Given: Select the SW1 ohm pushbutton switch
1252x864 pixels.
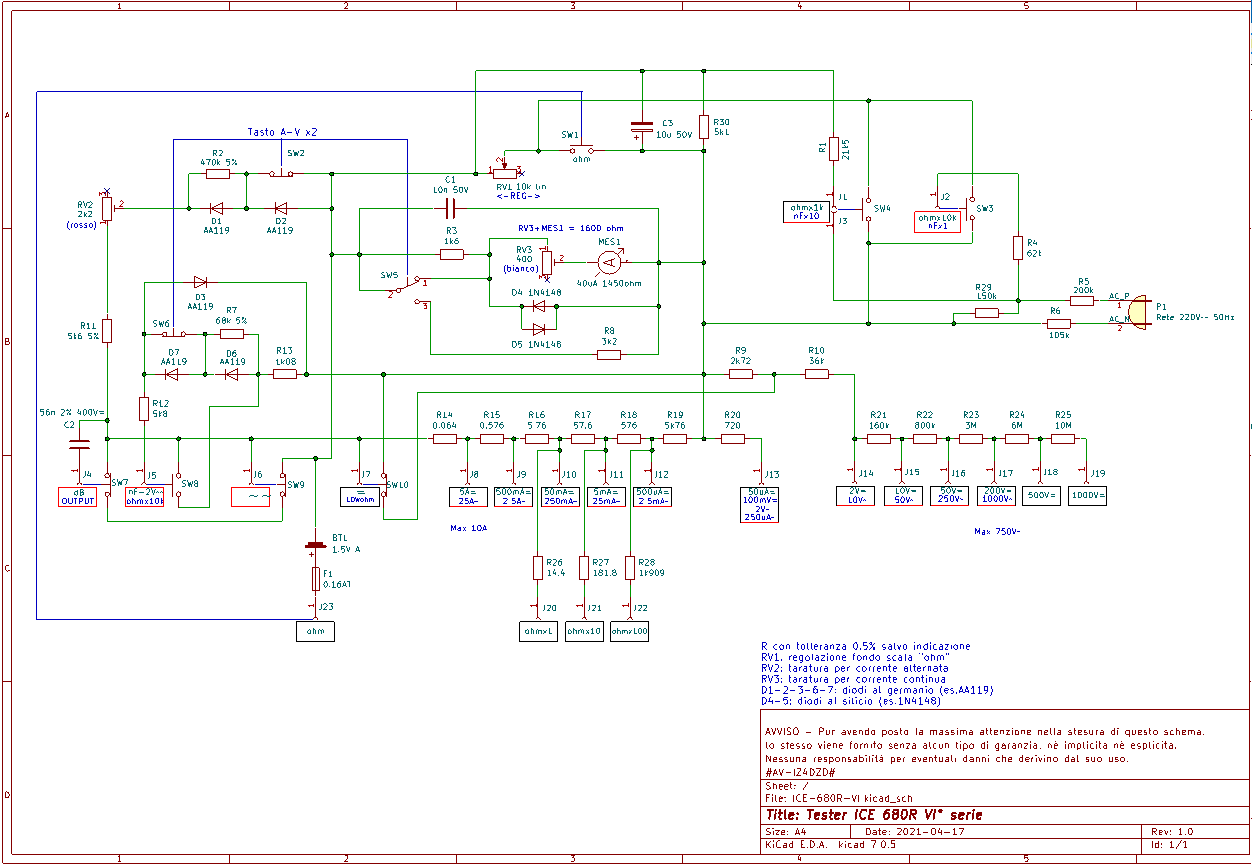Looking at the screenshot, I should coord(580,150).
